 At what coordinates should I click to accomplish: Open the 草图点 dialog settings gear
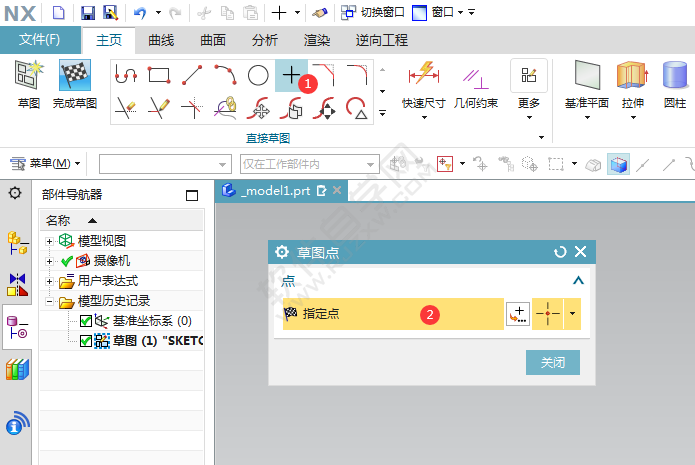[282, 252]
